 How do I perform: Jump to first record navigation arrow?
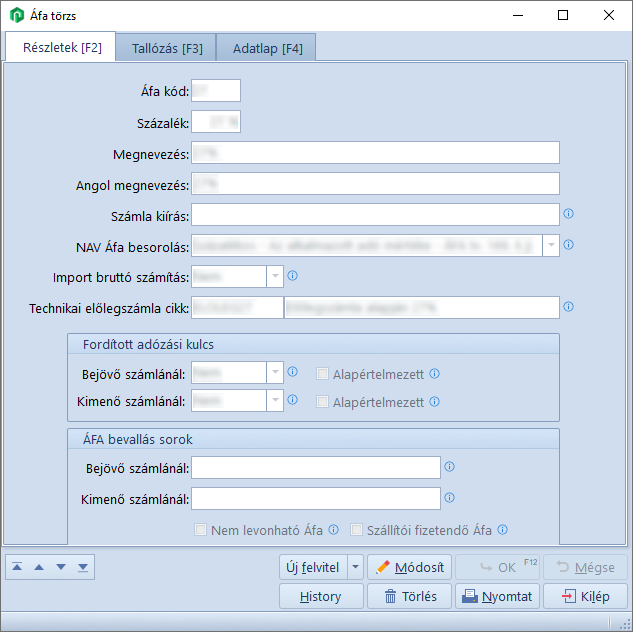[17, 567]
